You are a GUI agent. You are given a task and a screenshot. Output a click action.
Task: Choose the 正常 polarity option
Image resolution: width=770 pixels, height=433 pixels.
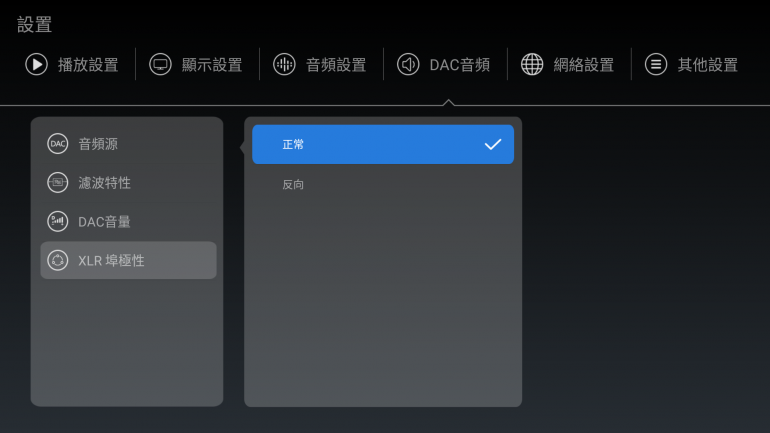pos(383,144)
